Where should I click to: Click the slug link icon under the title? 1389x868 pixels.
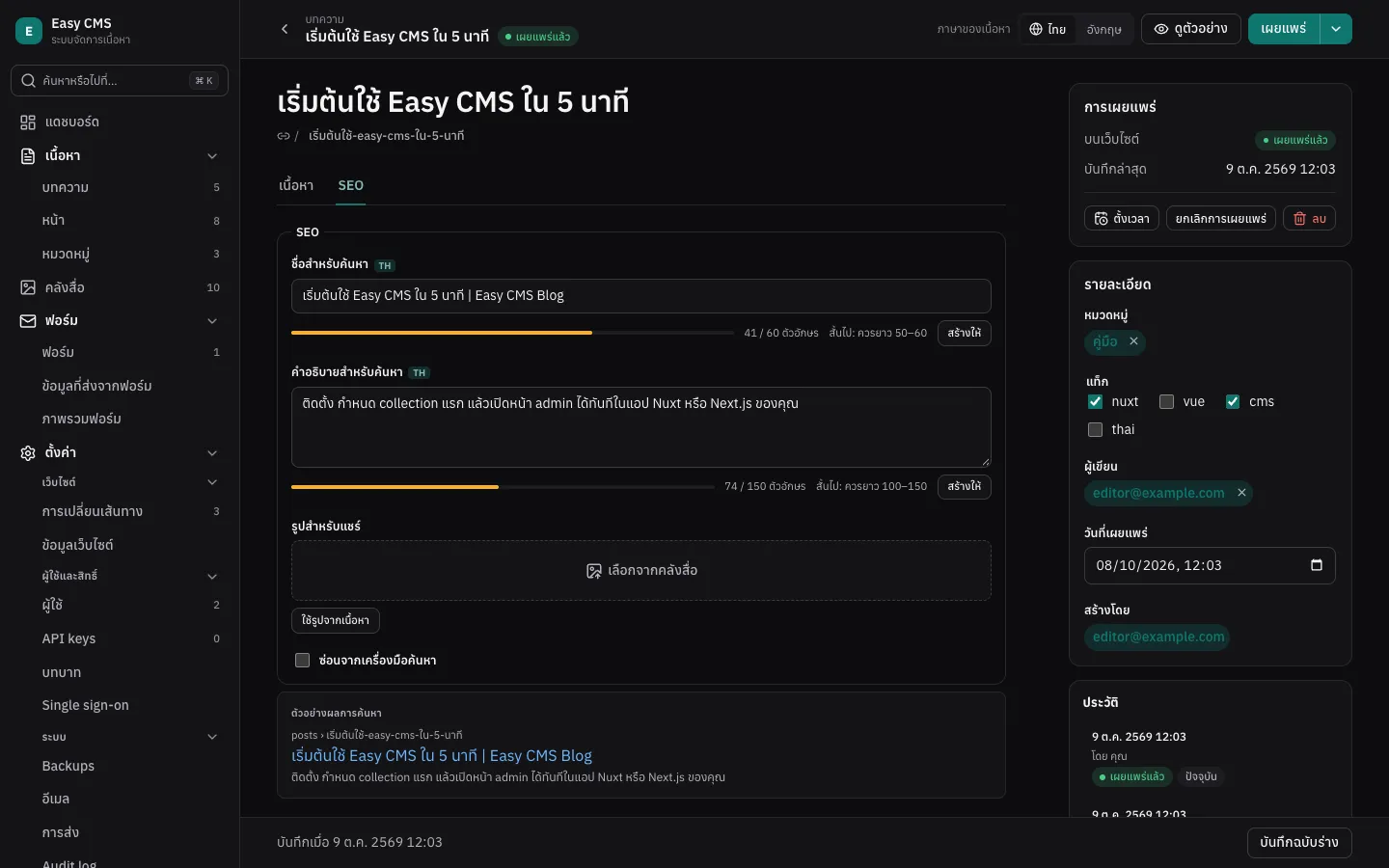(284, 136)
